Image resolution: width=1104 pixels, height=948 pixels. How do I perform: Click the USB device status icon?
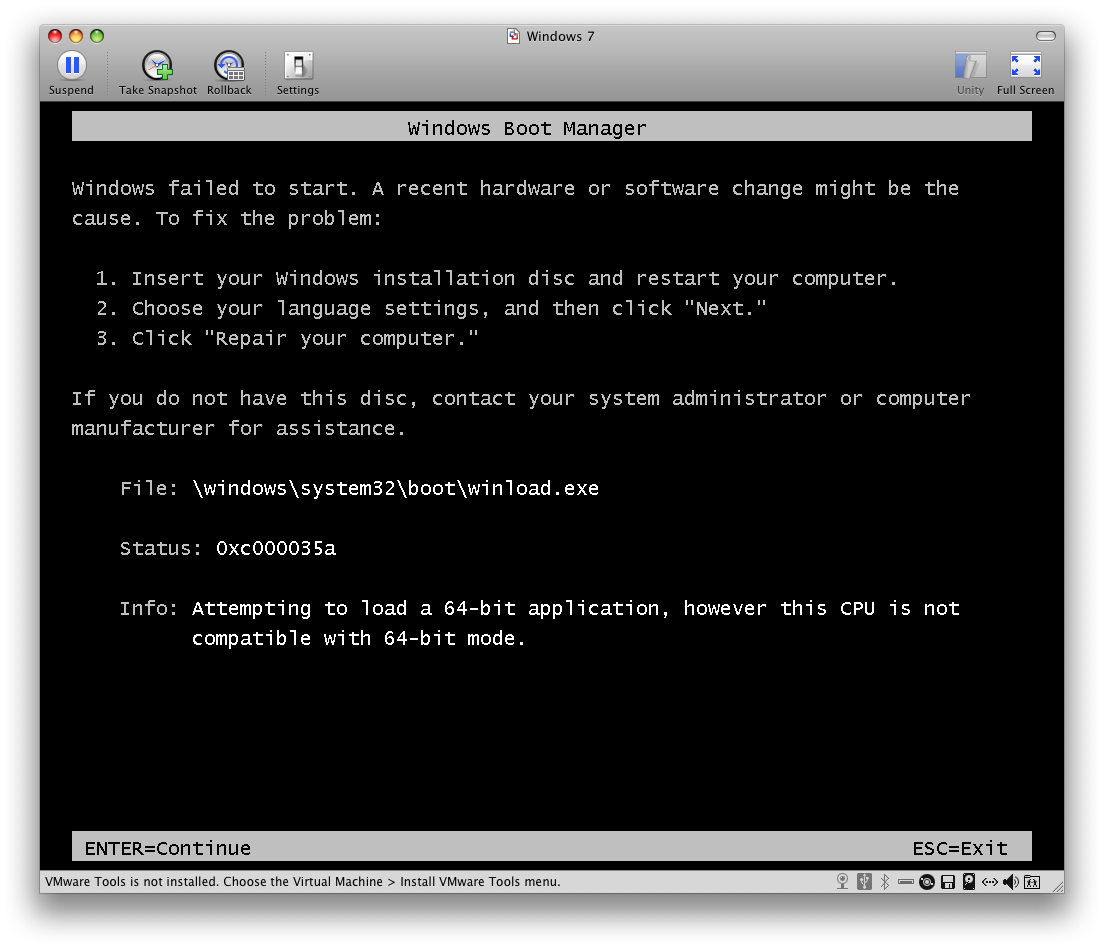tap(864, 881)
